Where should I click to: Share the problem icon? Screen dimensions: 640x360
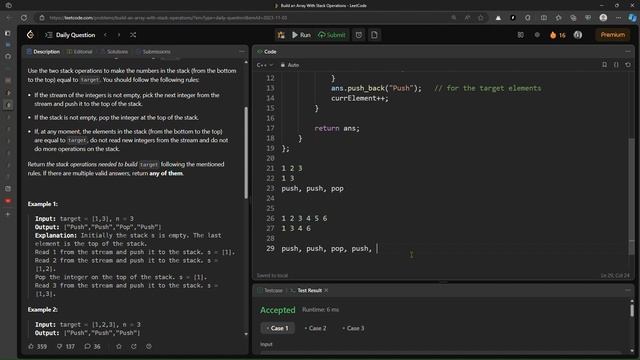pos(133,347)
